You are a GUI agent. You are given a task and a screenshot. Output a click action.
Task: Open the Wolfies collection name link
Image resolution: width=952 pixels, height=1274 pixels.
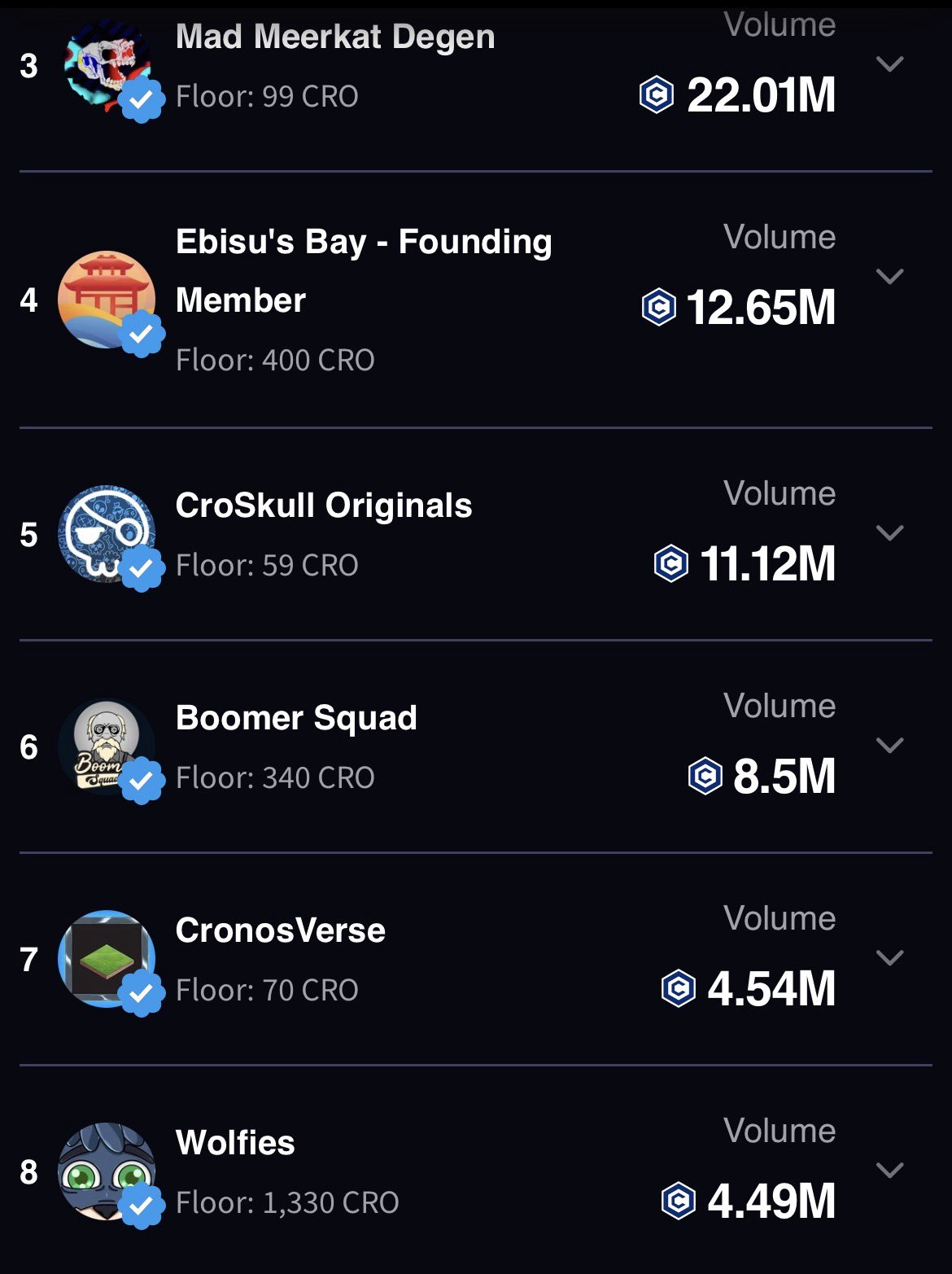click(x=235, y=1143)
